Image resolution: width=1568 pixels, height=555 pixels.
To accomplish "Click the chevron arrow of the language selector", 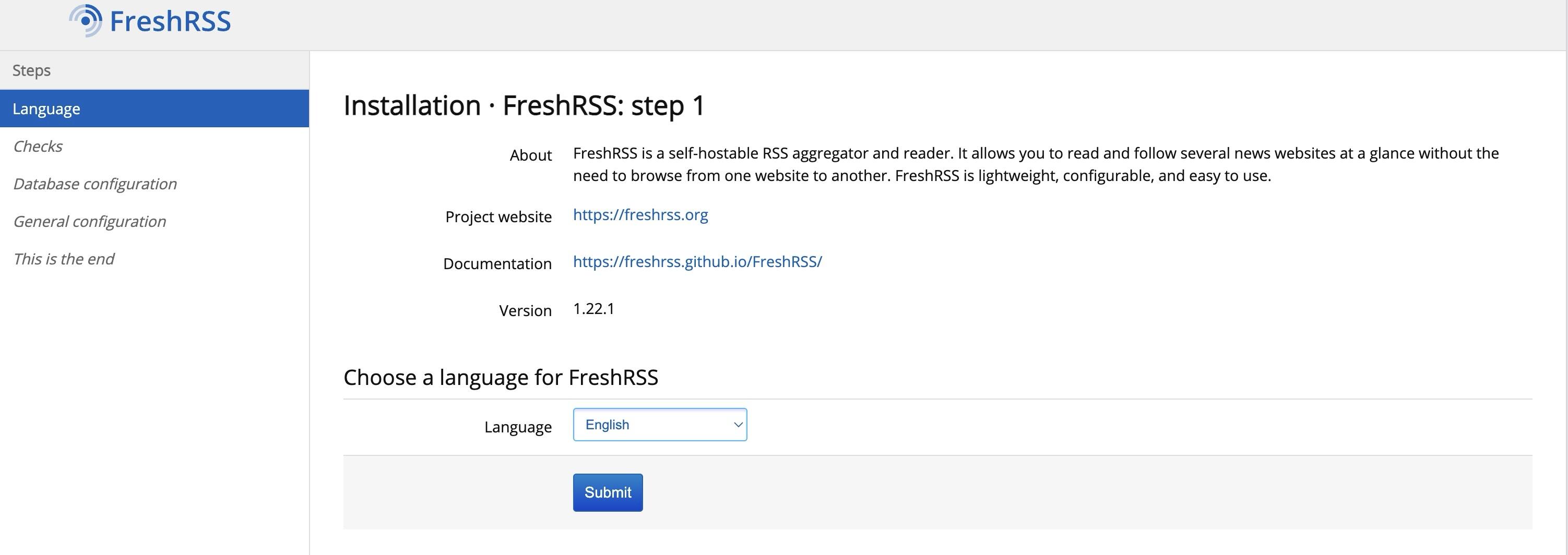I will click(738, 425).
